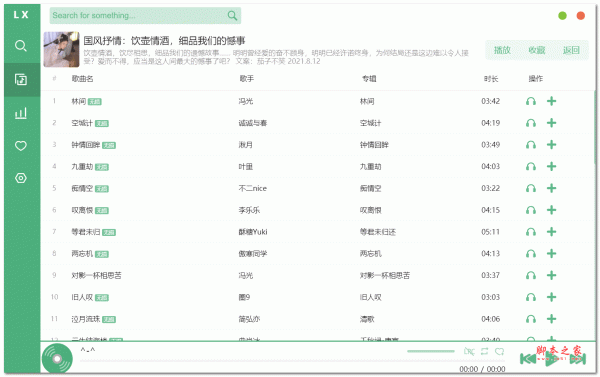Click the 歌曲名 column header
Screen dimensions: 600x377
[82, 79]
